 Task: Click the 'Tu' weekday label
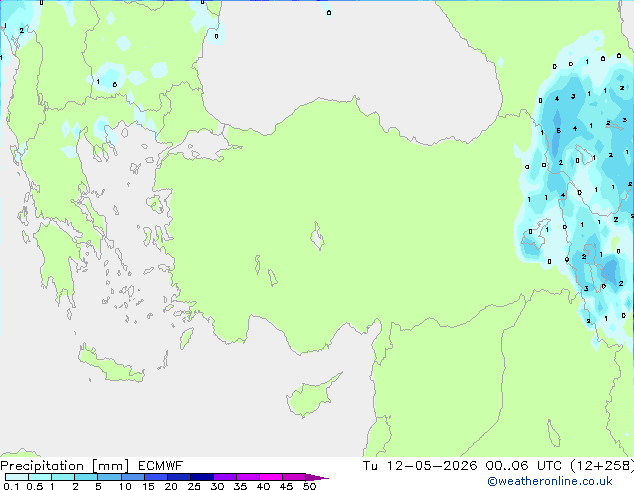coord(370,466)
